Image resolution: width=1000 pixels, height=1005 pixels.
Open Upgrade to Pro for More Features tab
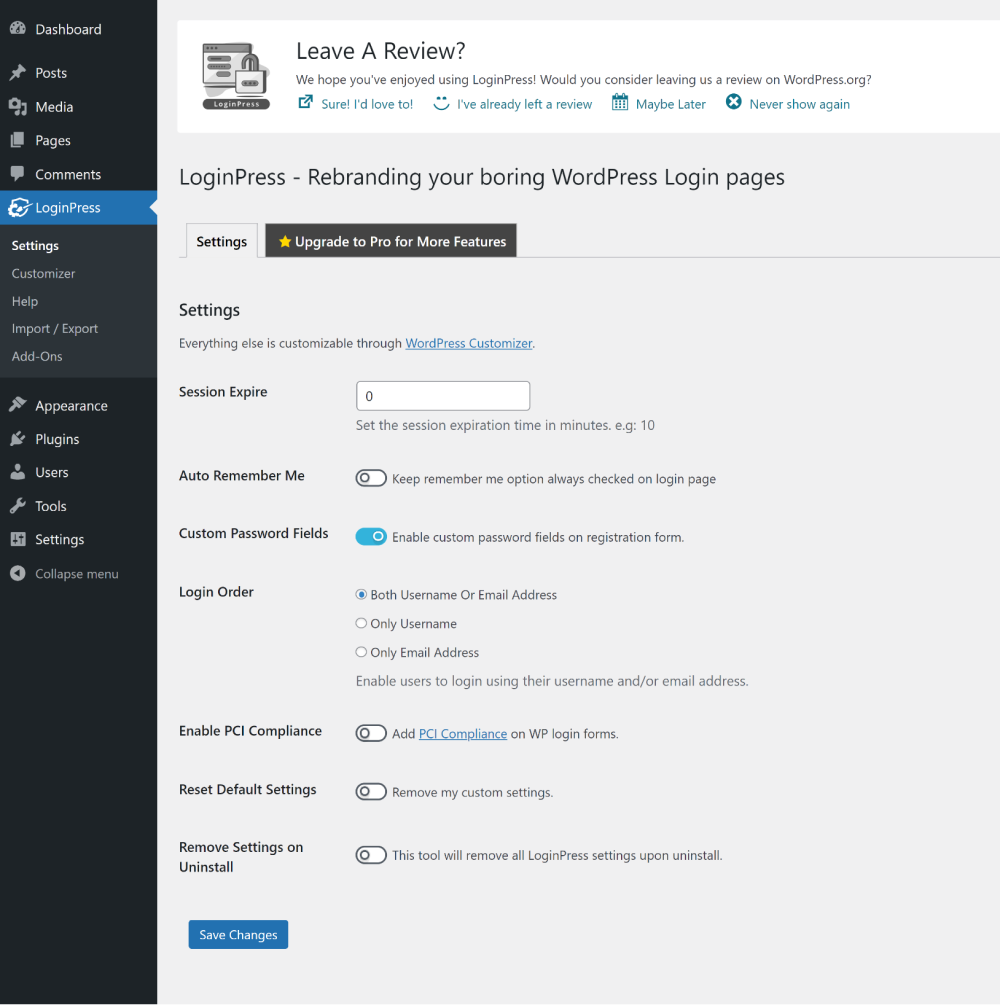coord(391,241)
